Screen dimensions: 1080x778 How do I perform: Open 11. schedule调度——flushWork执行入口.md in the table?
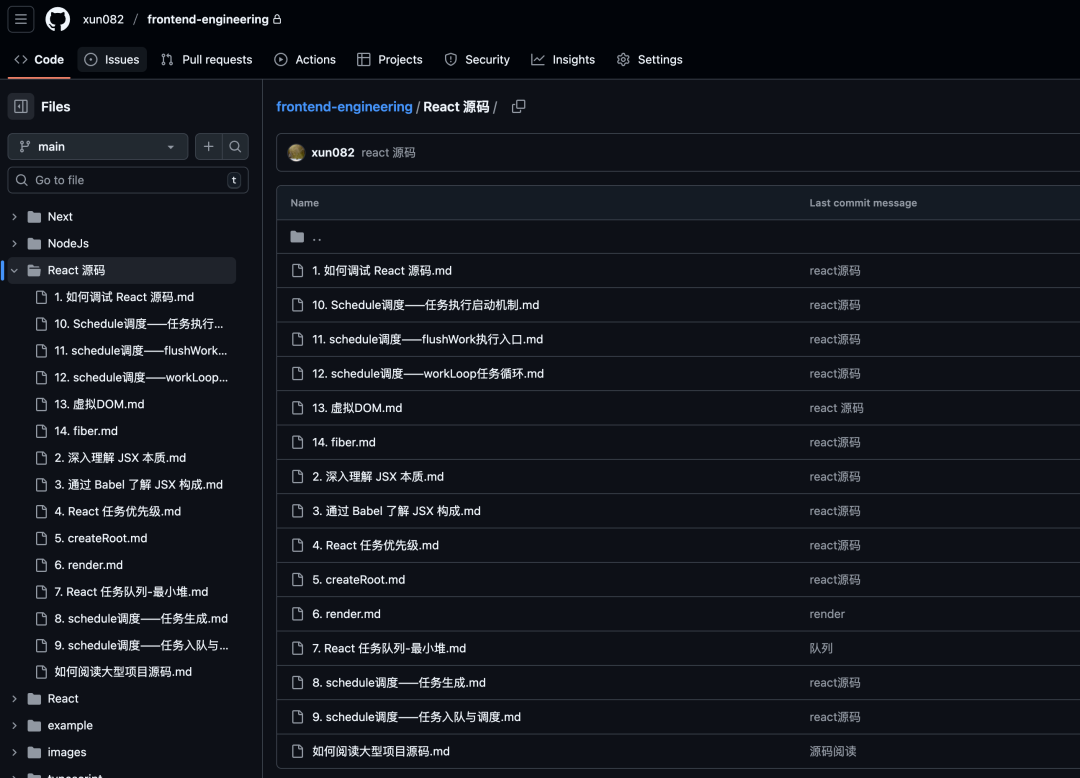click(x=428, y=339)
